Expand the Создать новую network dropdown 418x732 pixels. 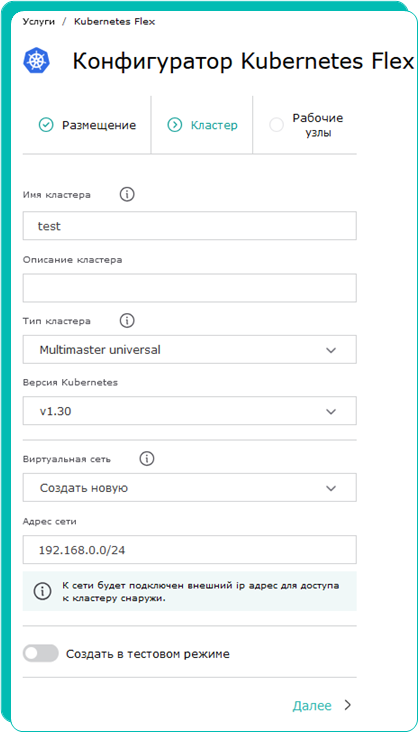coord(190,488)
